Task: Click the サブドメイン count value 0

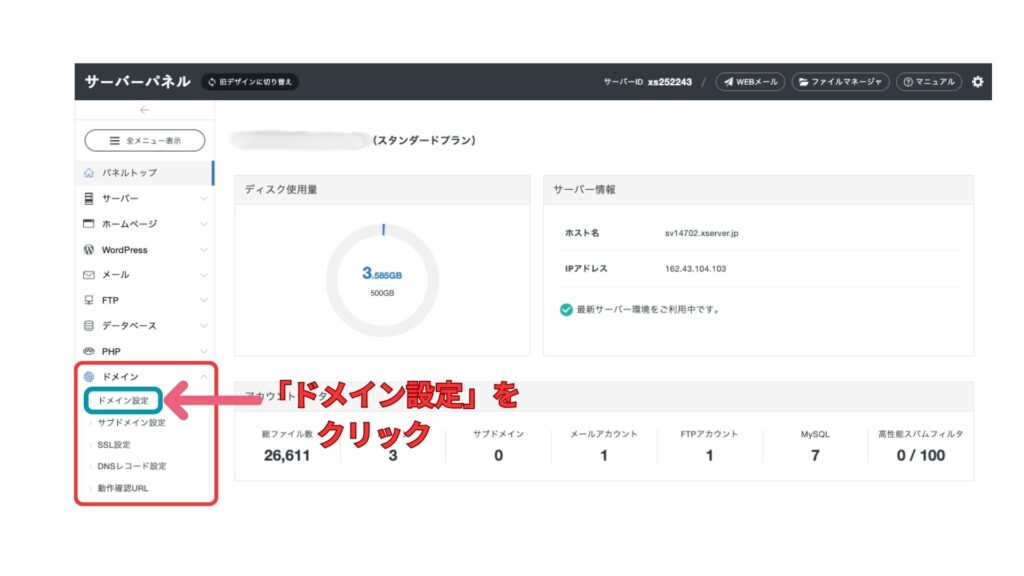Action: click(x=498, y=455)
